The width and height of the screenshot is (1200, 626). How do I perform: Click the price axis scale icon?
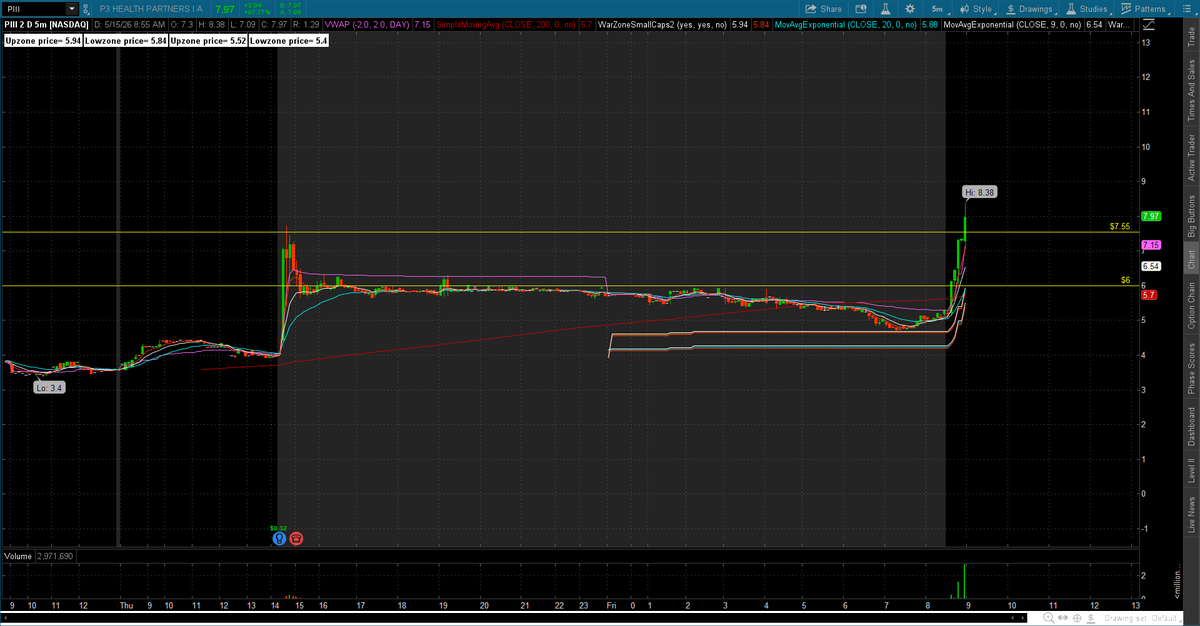pyautogui.click(x=1149, y=24)
